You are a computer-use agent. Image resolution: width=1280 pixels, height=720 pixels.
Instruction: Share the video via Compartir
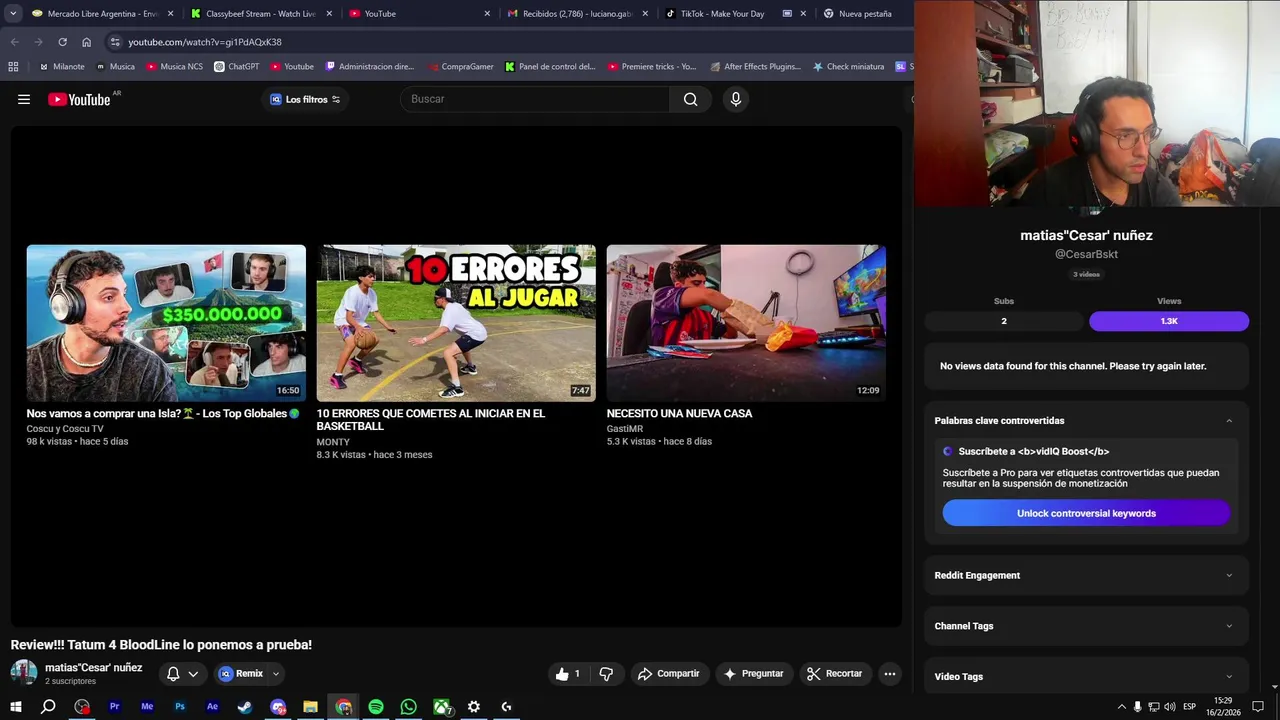(668, 674)
